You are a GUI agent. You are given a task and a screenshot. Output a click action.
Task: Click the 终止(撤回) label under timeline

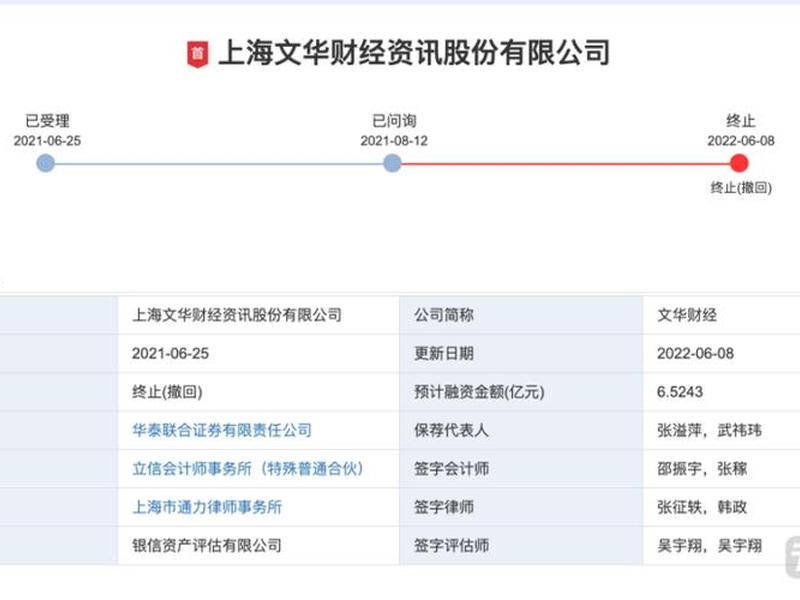point(741,188)
